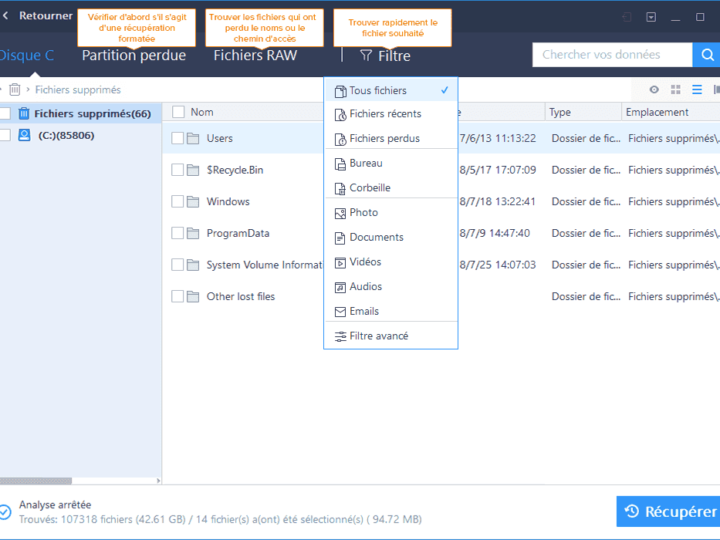The width and height of the screenshot is (720, 540).
Task: Click the Analyse arrêtée status text
Action: pyautogui.click(x=55, y=505)
